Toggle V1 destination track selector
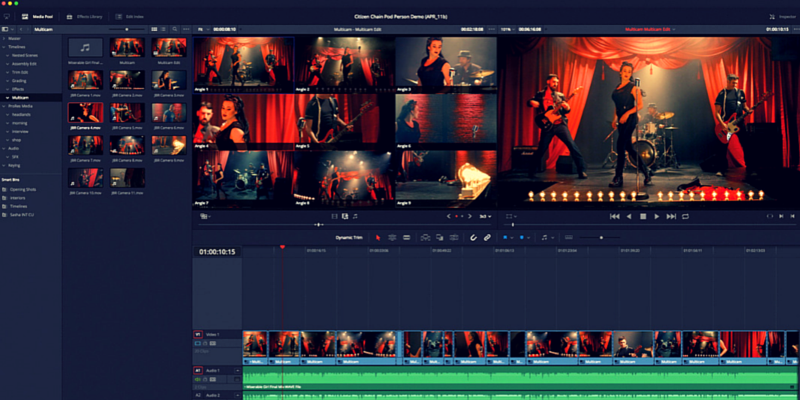This screenshot has width=800, height=400. (198, 334)
